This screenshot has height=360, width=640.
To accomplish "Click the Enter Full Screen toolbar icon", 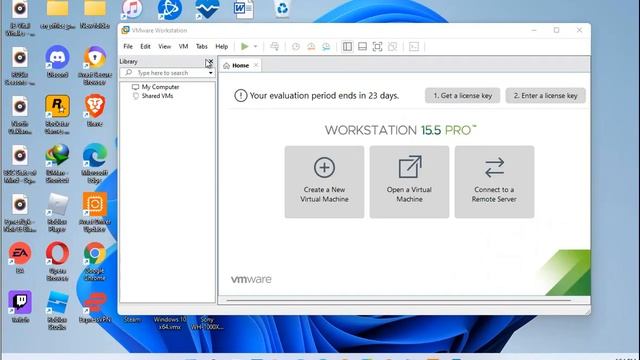I will point(378,47).
